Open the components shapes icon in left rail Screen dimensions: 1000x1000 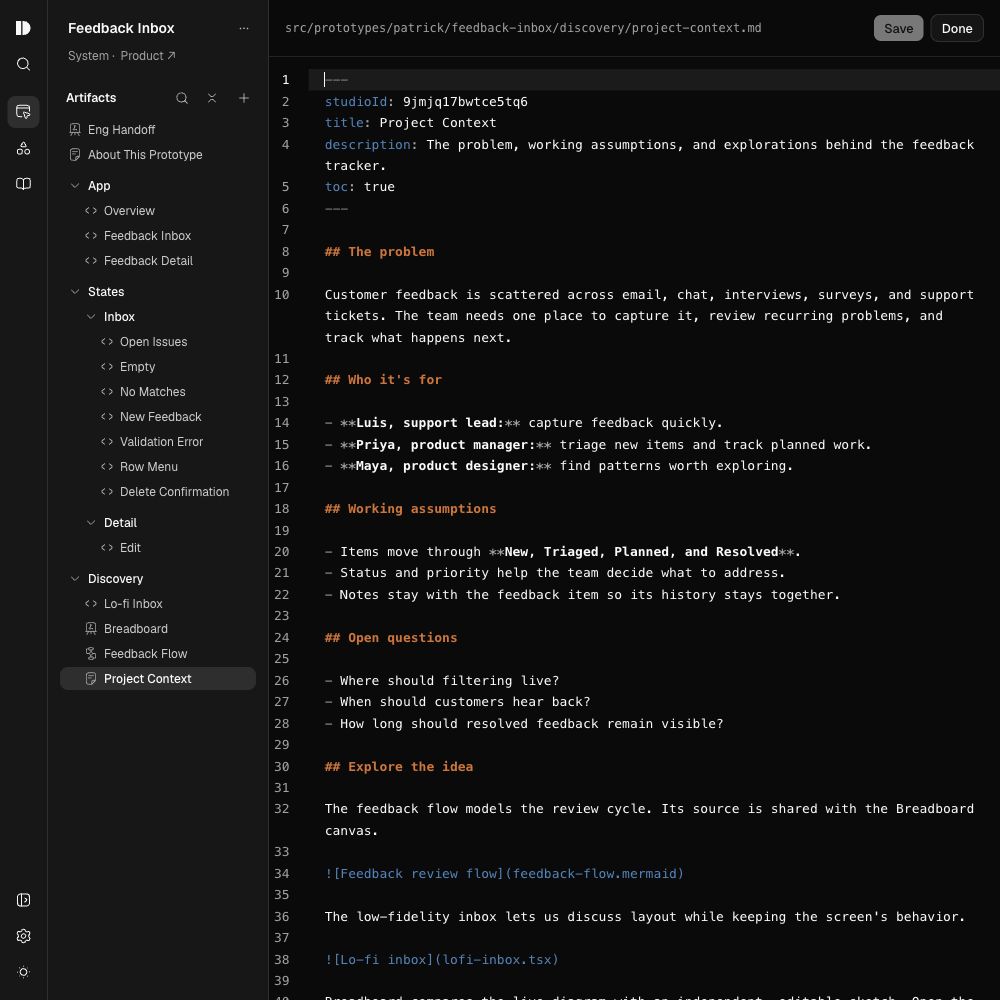[23, 149]
